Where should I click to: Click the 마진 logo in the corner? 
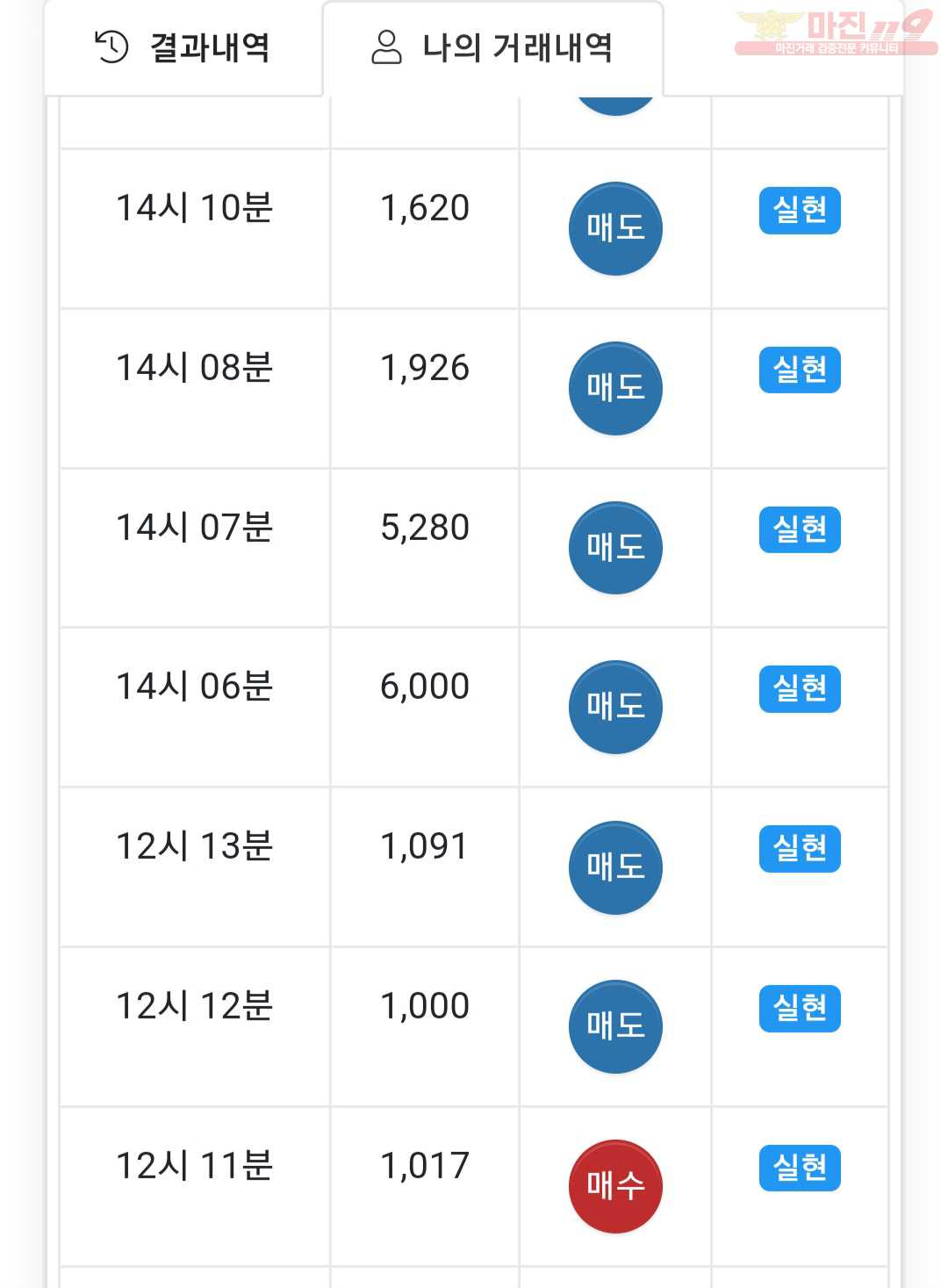[836, 32]
